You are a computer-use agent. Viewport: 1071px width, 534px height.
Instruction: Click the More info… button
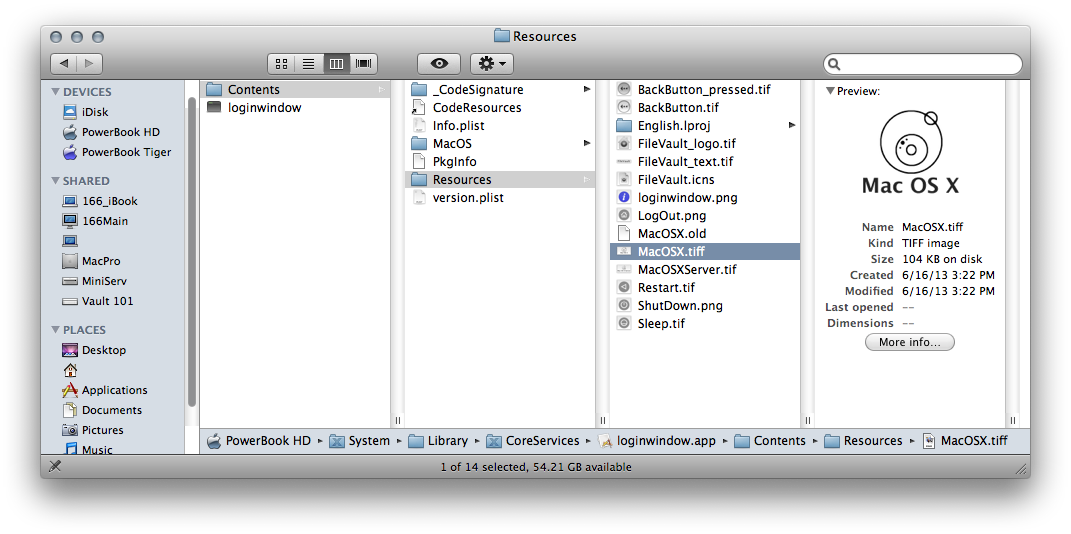[910, 342]
